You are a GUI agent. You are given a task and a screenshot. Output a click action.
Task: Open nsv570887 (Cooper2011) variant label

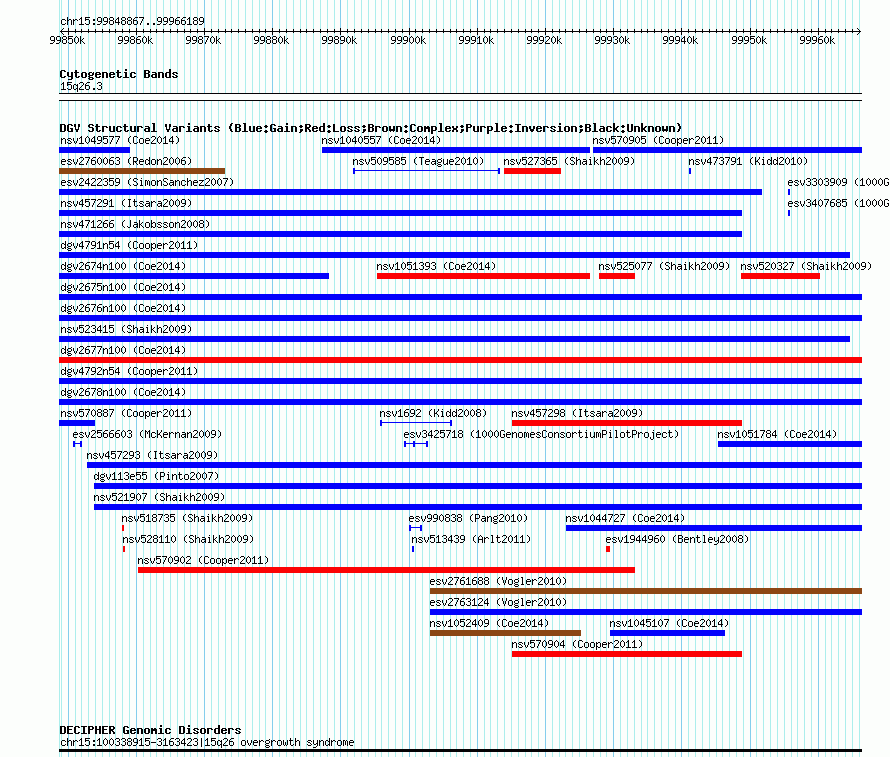click(126, 413)
